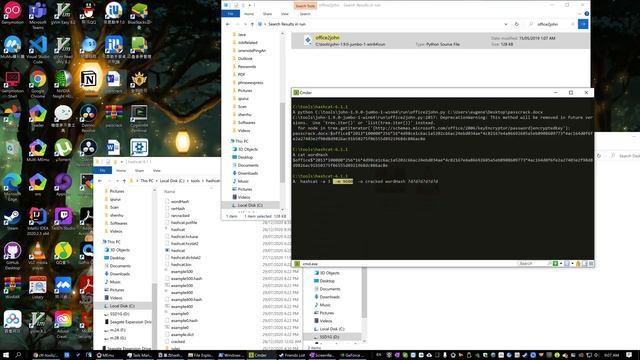Open the Genymotion desktop shortcut

coord(12,13)
